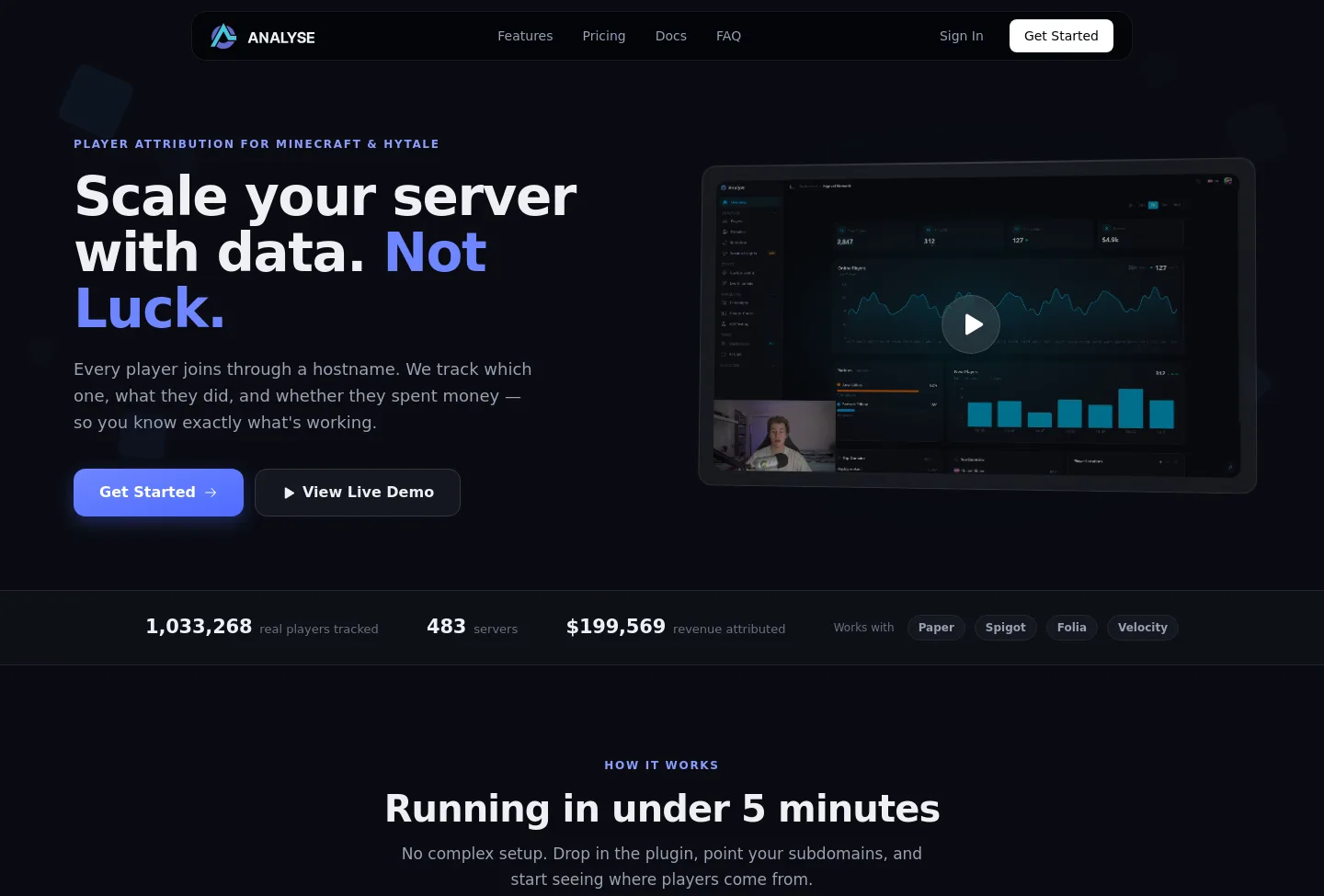Screen dimensions: 1324x896
Task: Click the View Live Demo button
Action: tap(358, 493)
